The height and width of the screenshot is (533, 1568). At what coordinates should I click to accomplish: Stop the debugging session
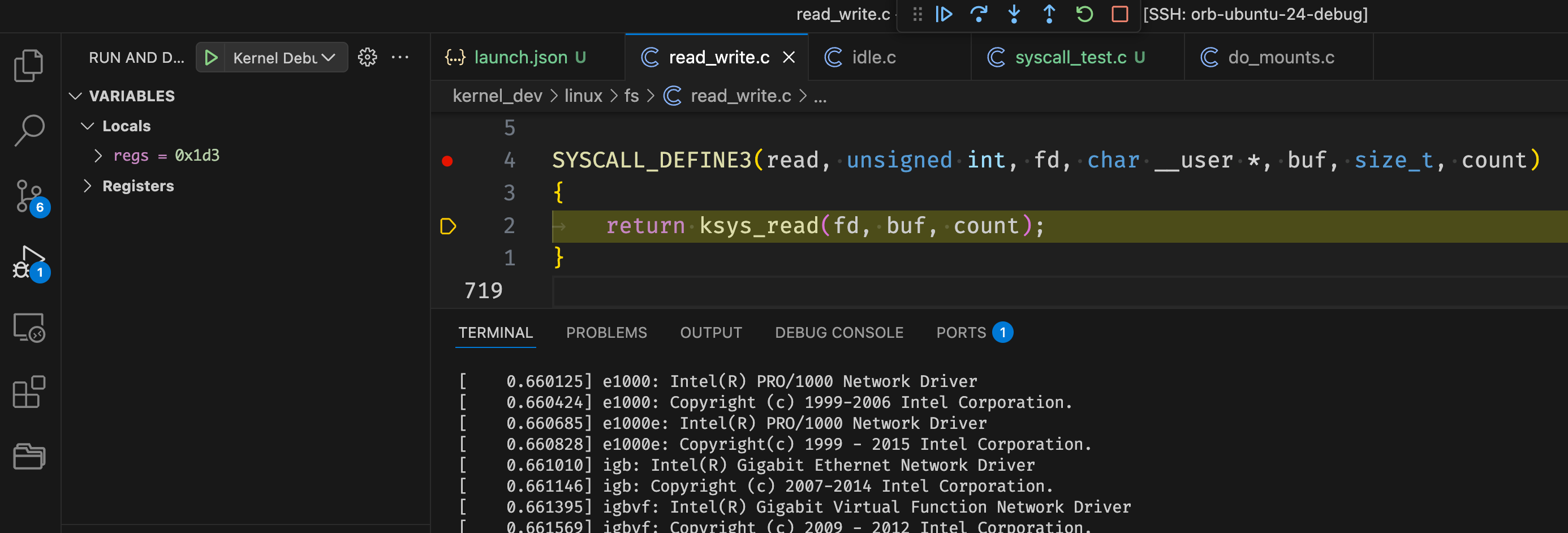(1119, 14)
